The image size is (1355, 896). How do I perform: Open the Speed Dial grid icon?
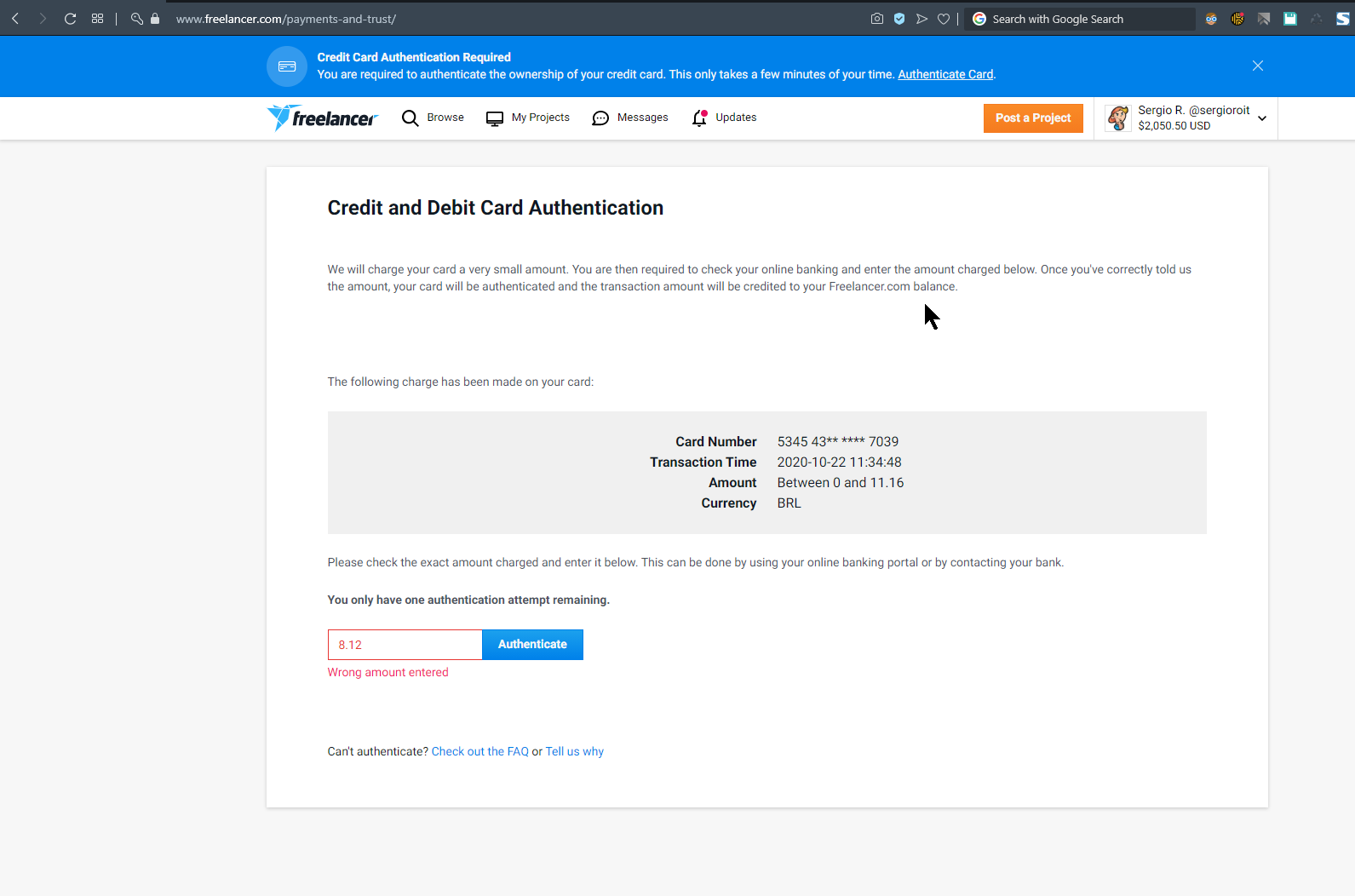click(x=97, y=19)
